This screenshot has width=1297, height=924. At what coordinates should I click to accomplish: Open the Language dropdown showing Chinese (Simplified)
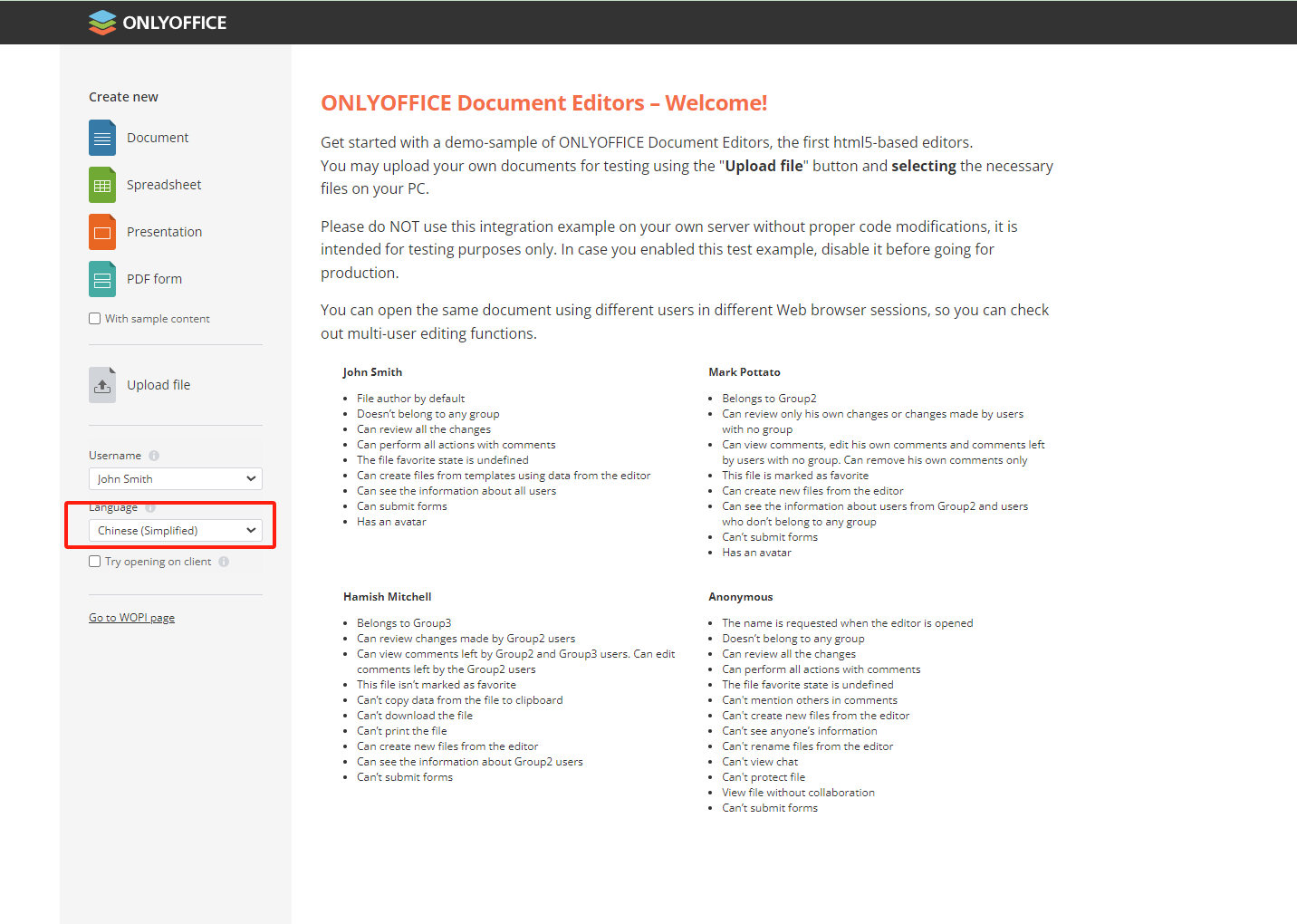point(176,530)
